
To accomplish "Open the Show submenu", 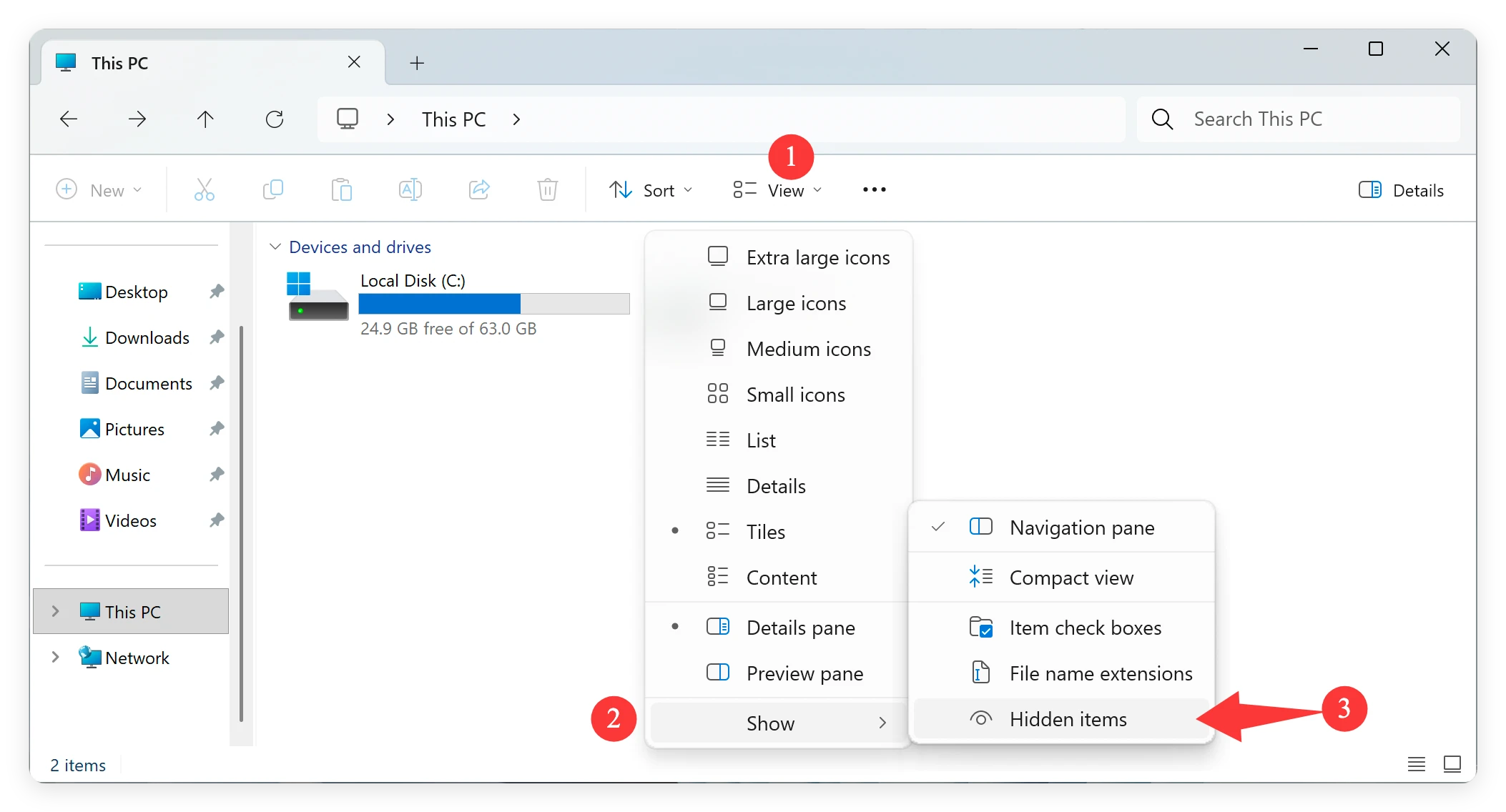I will pyautogui.click(x=778, y=723).
